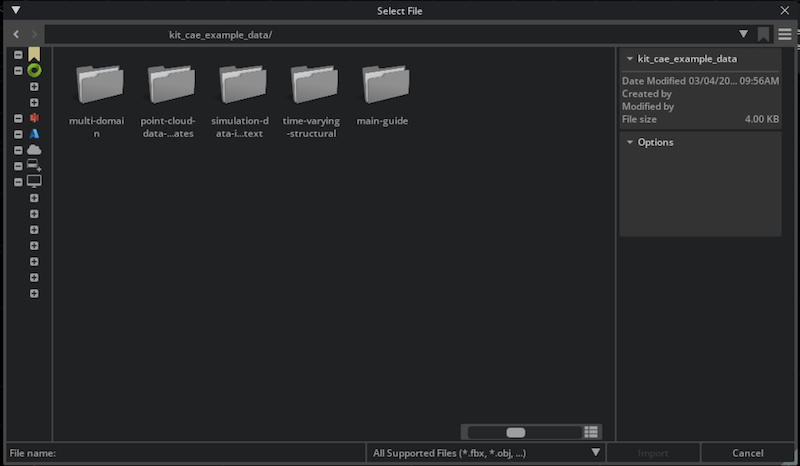Go back with the left arrow

pos(16,34)
